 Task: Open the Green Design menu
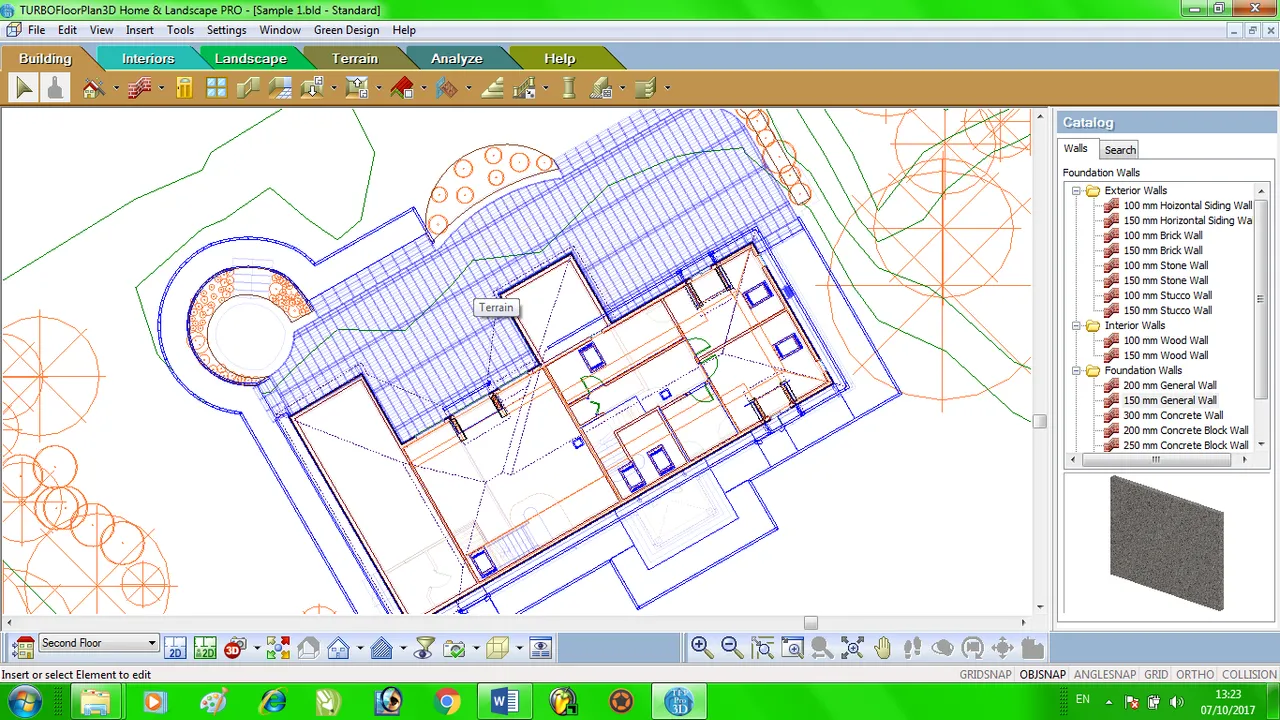[346, 30]
